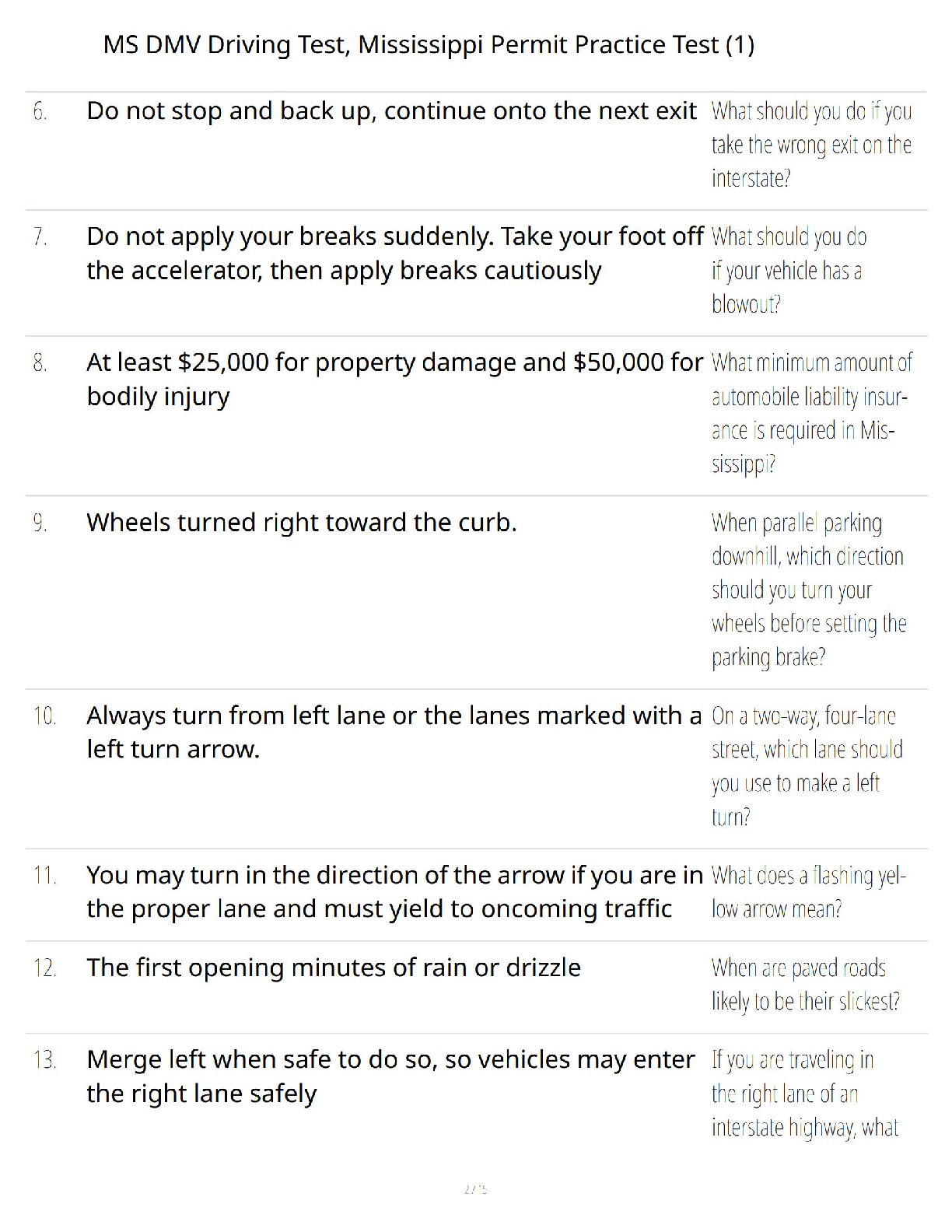Select the question about vehicle blowout
This screenshot has width=952, height=1232.
pos(789,271)
